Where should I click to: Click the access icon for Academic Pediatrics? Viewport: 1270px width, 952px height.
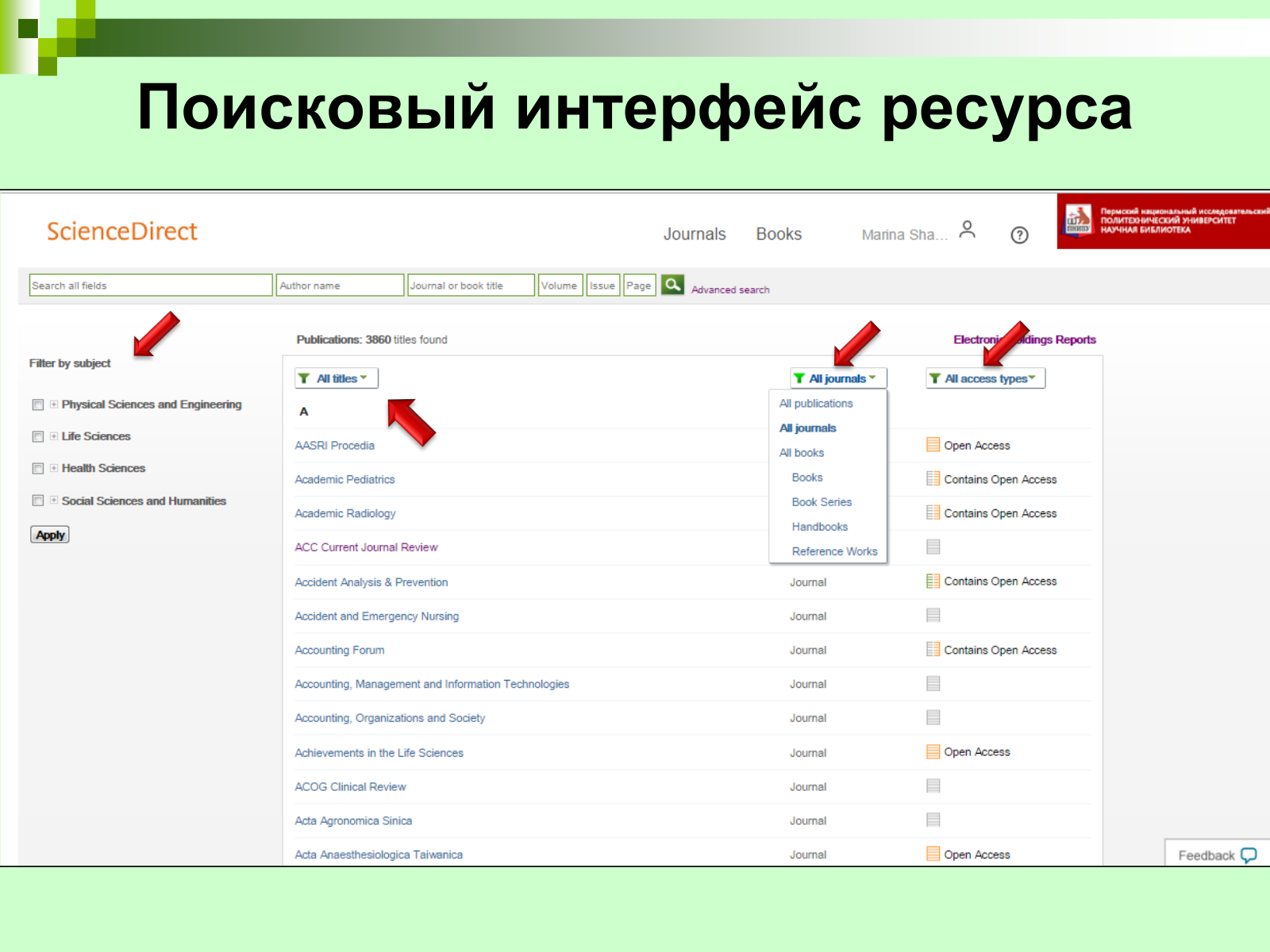(x=933, y=478)
